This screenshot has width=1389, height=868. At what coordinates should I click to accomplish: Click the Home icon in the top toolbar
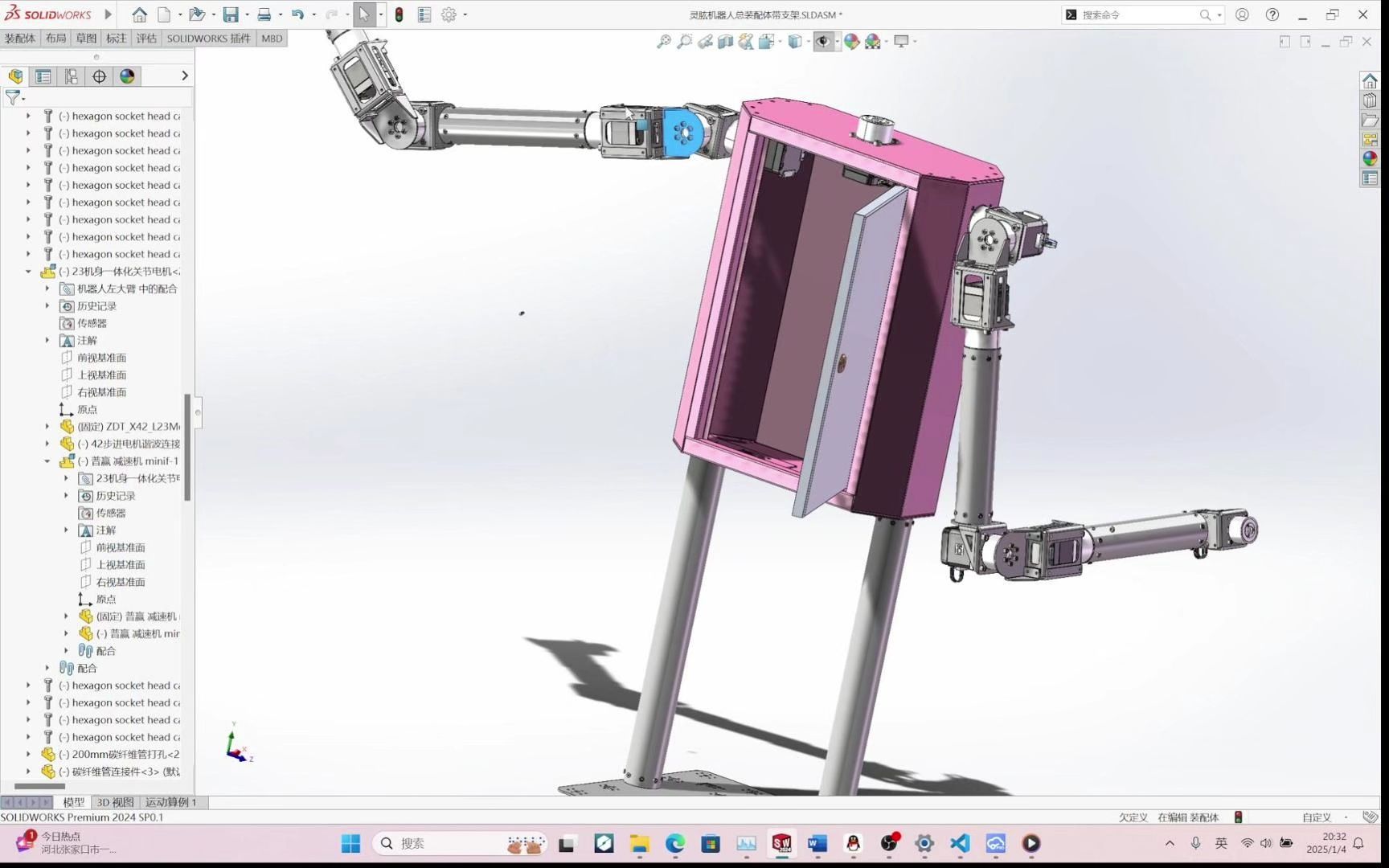tap(139, 14)
